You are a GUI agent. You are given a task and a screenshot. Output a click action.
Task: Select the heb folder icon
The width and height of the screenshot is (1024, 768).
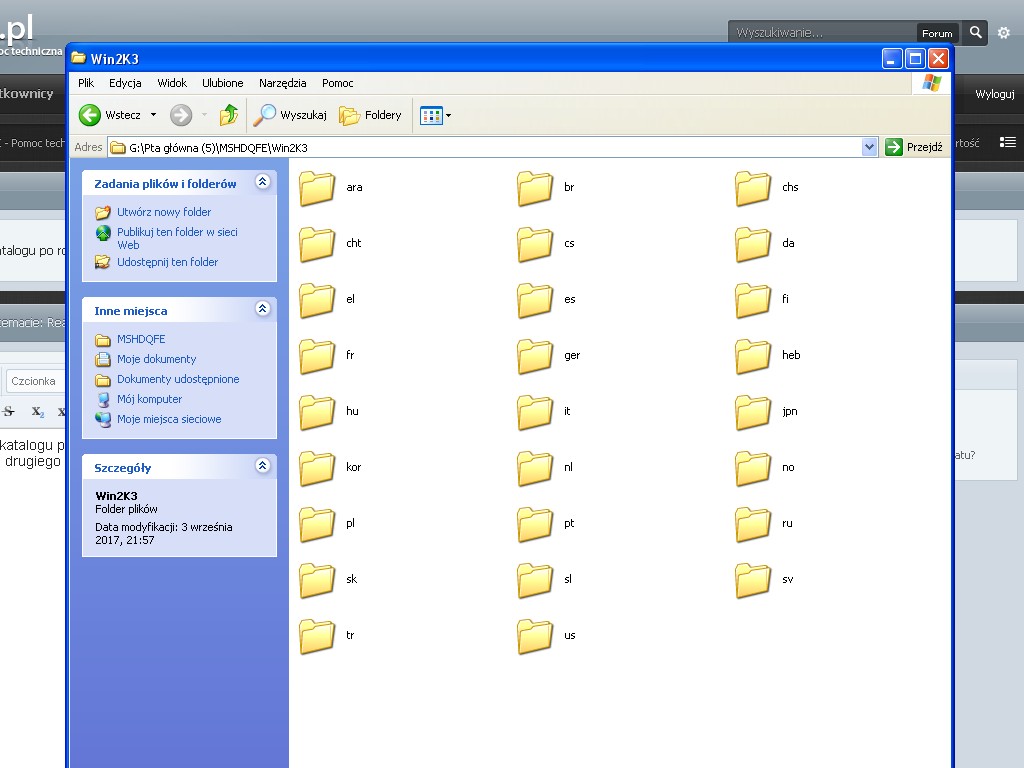click(753, 357)
